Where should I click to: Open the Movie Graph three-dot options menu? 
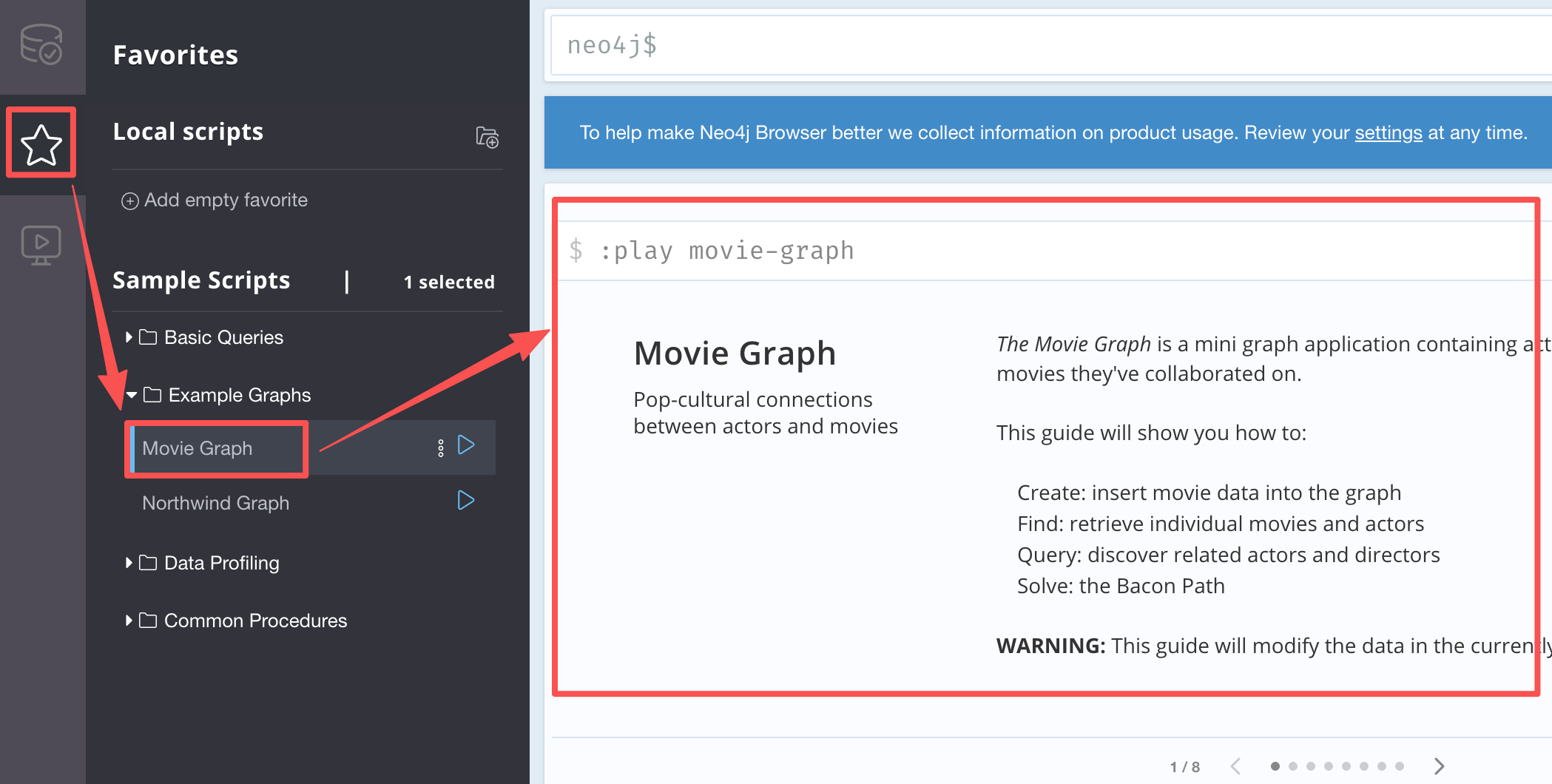tap(441, 448)
